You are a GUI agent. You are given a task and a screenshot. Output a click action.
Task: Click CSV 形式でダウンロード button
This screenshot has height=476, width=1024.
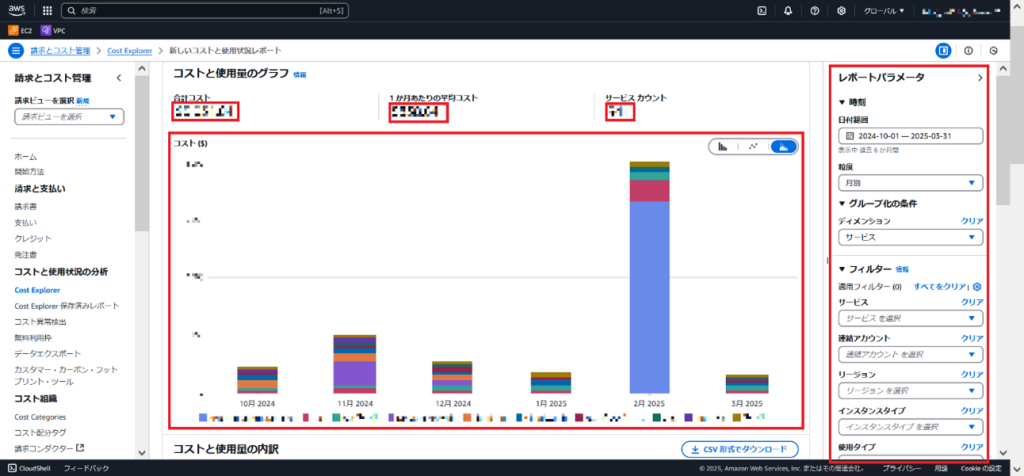pos(739,449)
